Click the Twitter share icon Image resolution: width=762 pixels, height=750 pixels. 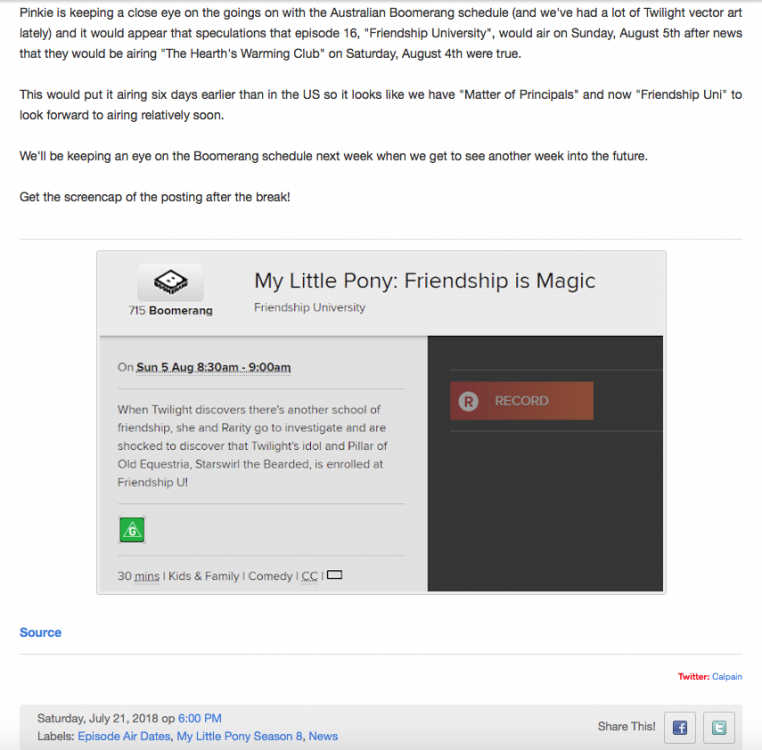719,727
